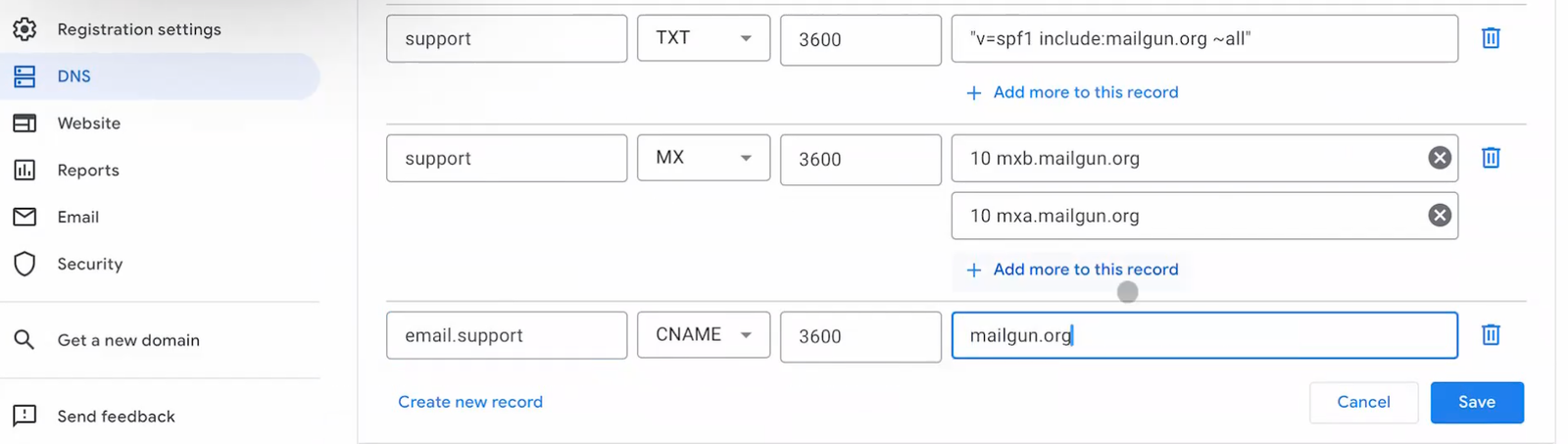Remove the mxb.mailgun.org entry
Viewport: 1568px width, 444px height.
1439,158
